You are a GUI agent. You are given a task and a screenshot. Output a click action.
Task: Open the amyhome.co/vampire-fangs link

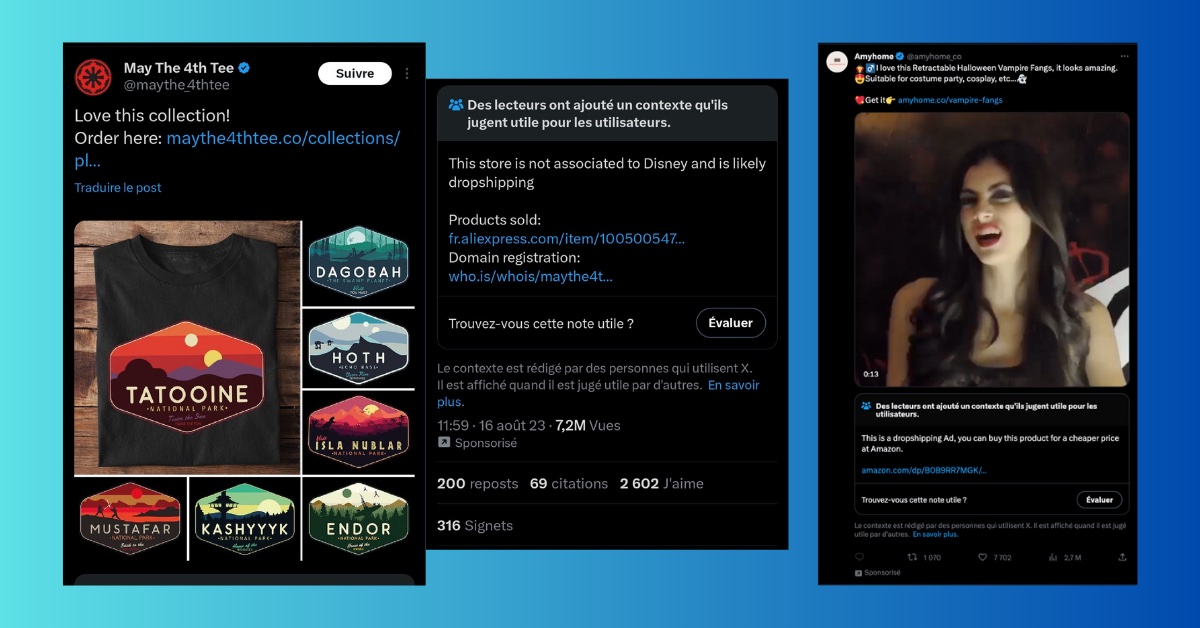point(950,100)
